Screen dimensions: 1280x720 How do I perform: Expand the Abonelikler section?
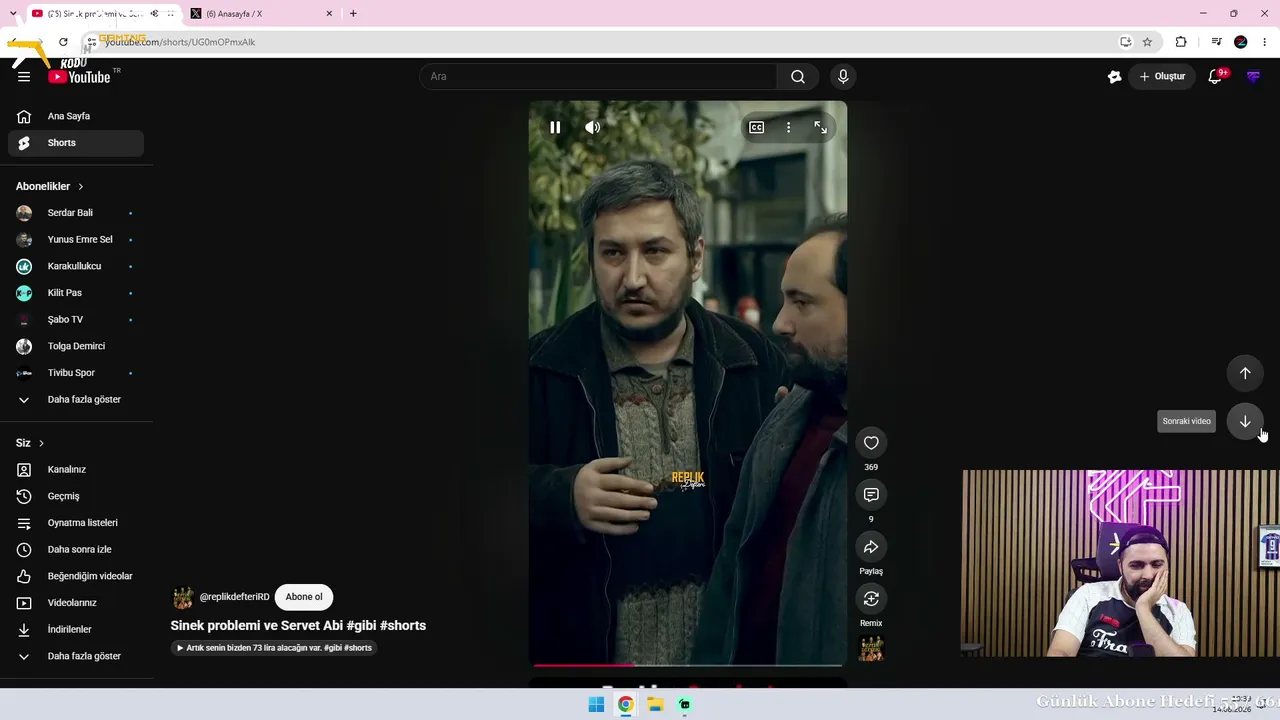(50, 186)
